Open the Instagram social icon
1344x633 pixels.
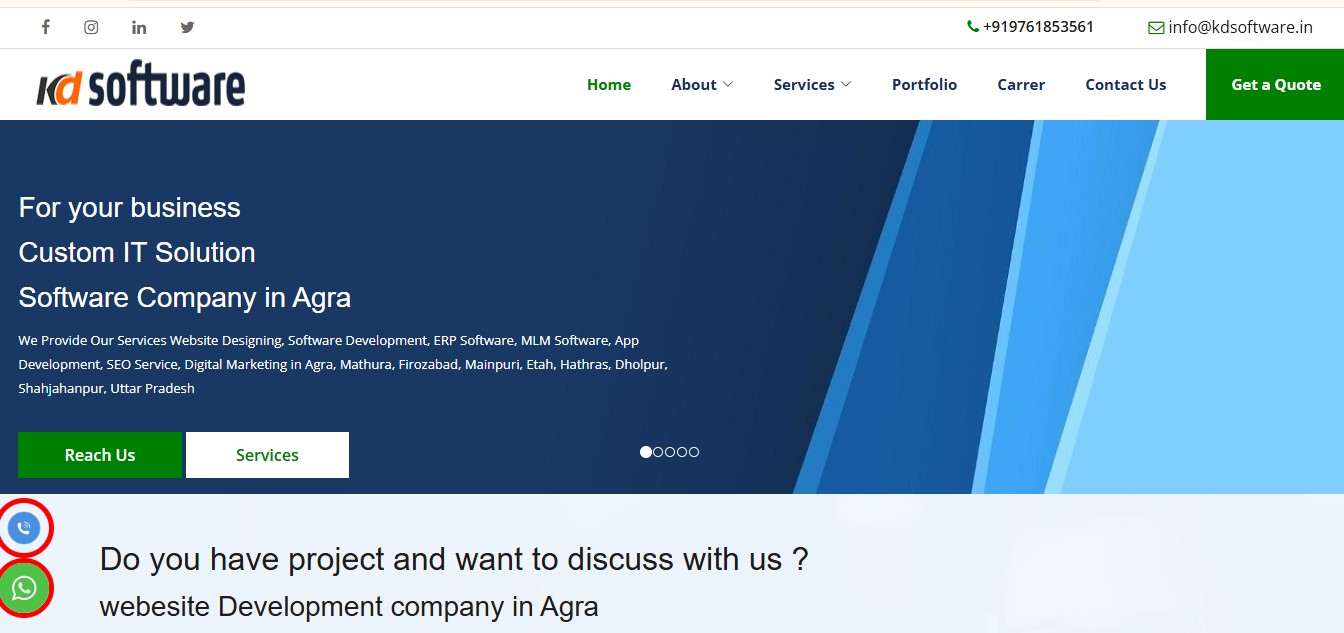tap(91, 27)
